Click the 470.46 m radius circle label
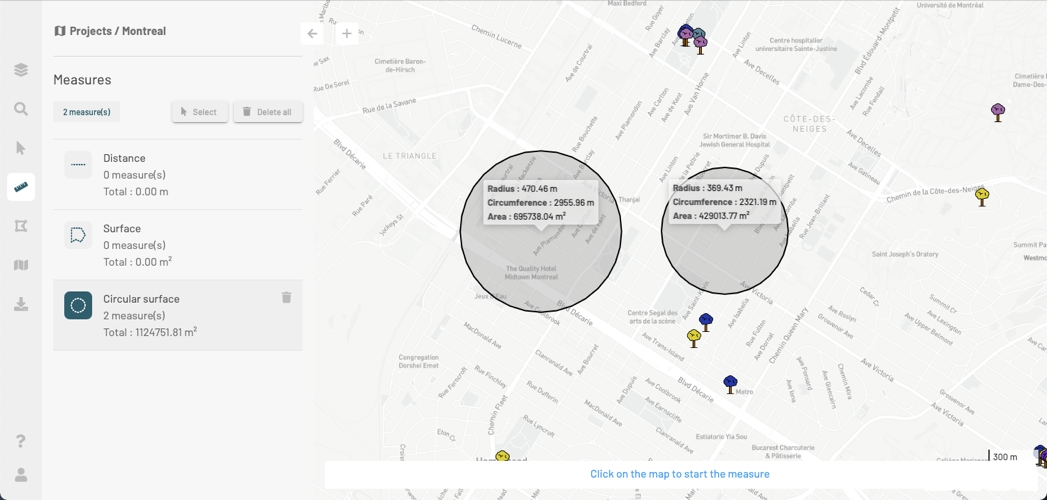 tap(540, 202)
